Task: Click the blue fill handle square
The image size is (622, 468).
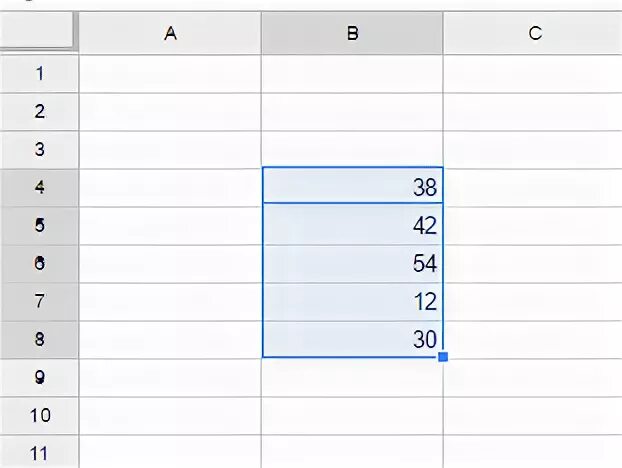Action: point(443,357)
